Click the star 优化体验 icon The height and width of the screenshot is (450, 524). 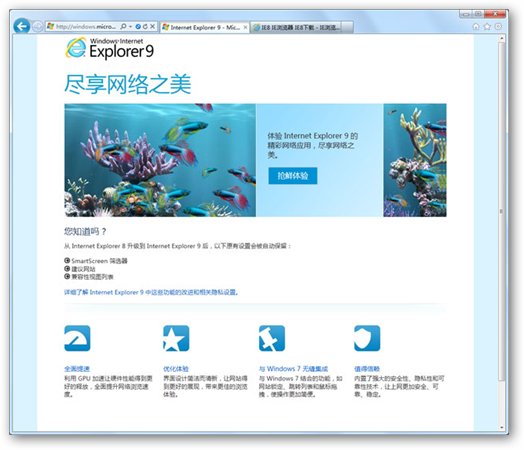176,338
